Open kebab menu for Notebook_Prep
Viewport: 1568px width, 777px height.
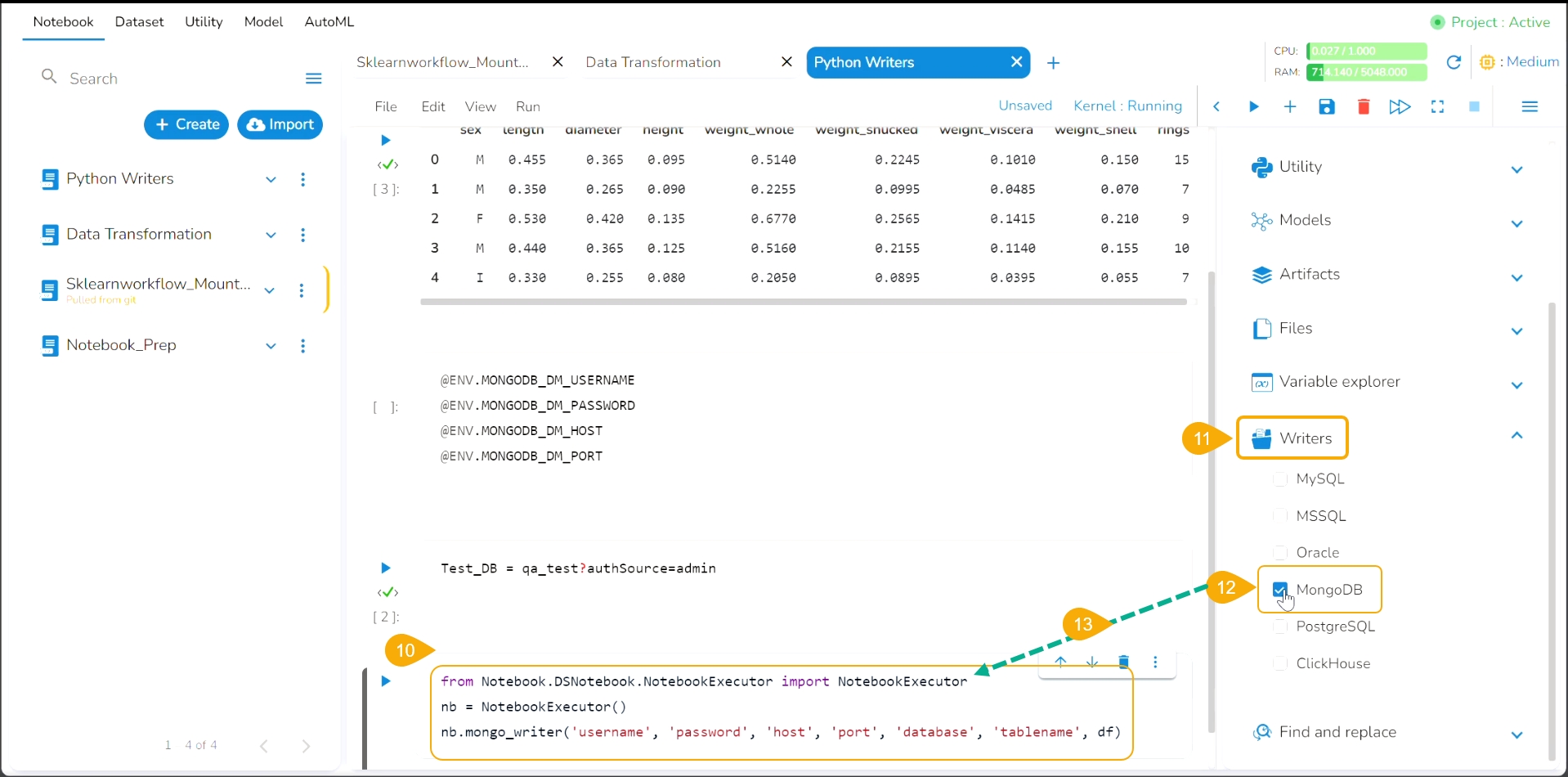[303, 346]
